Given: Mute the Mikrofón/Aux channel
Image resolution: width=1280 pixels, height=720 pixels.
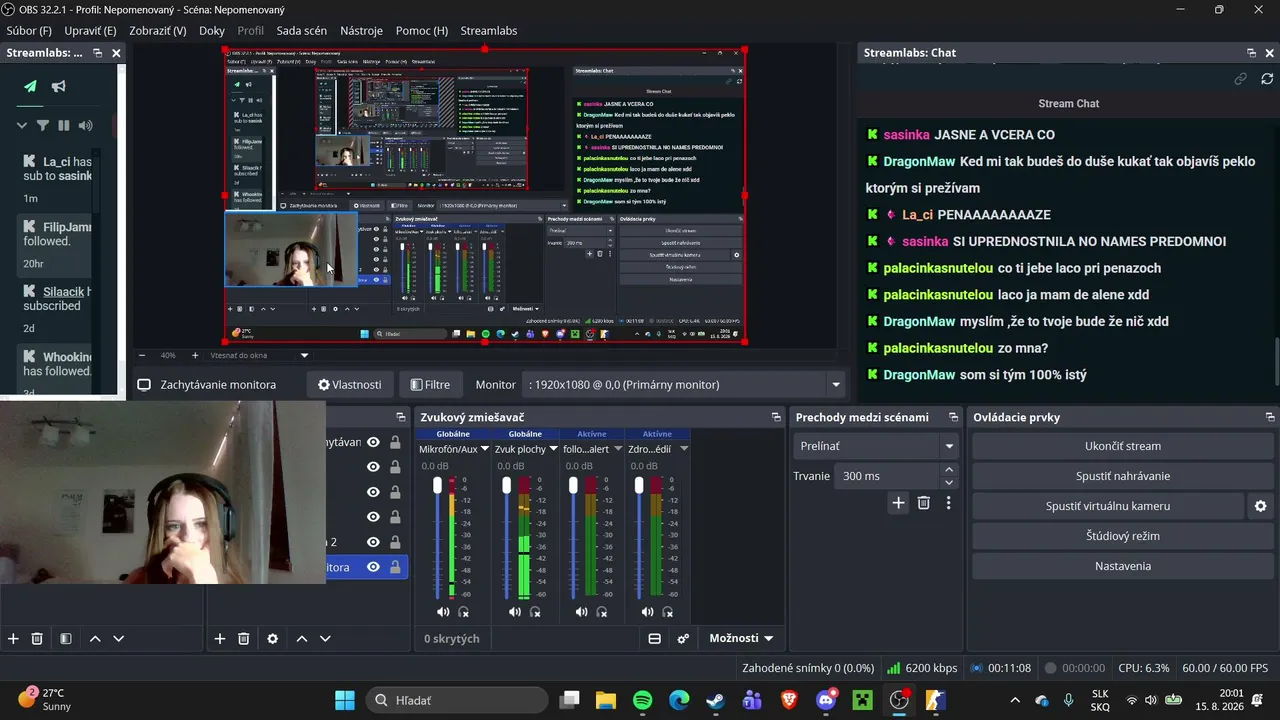Looking at the screenshot, I should point(443,612).
